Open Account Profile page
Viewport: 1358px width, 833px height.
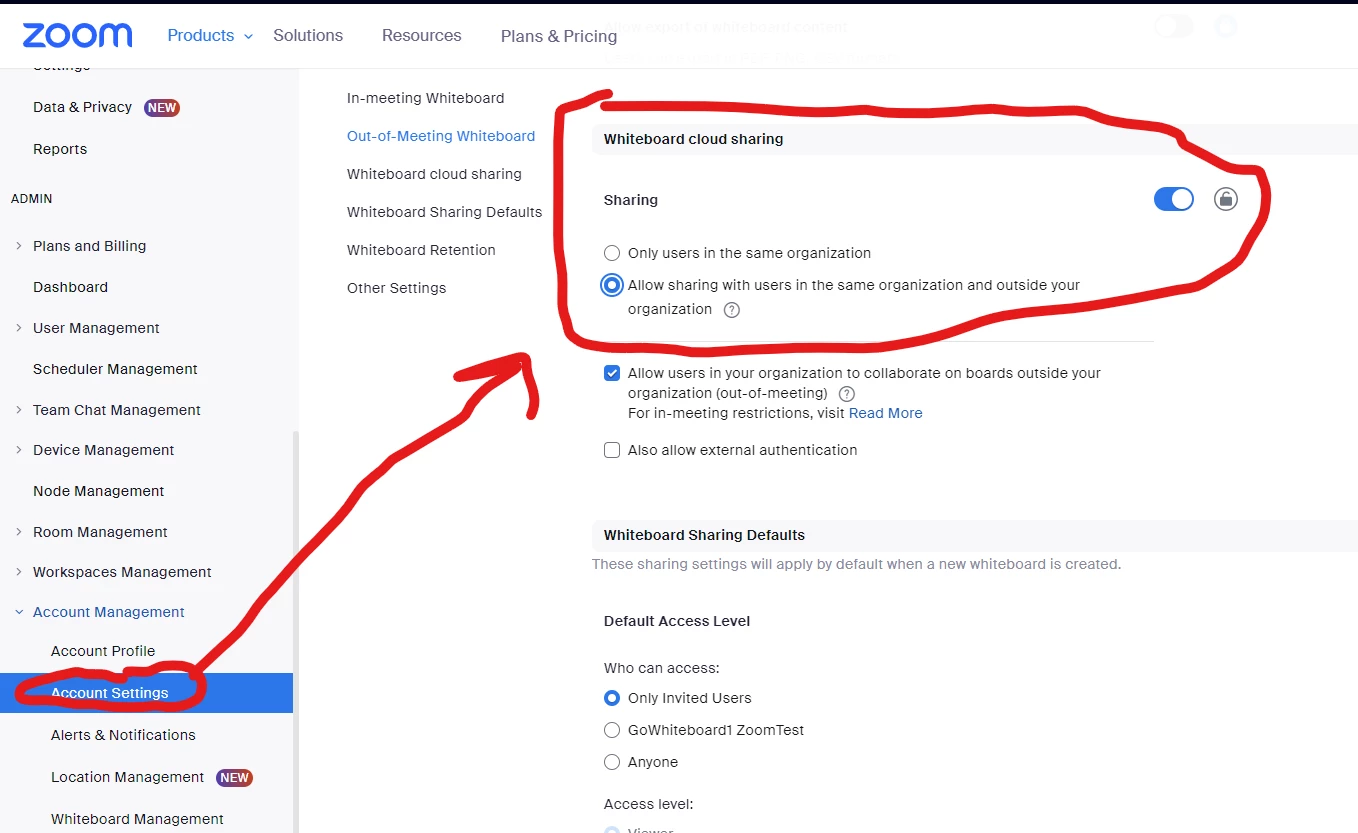click(103, 651)
